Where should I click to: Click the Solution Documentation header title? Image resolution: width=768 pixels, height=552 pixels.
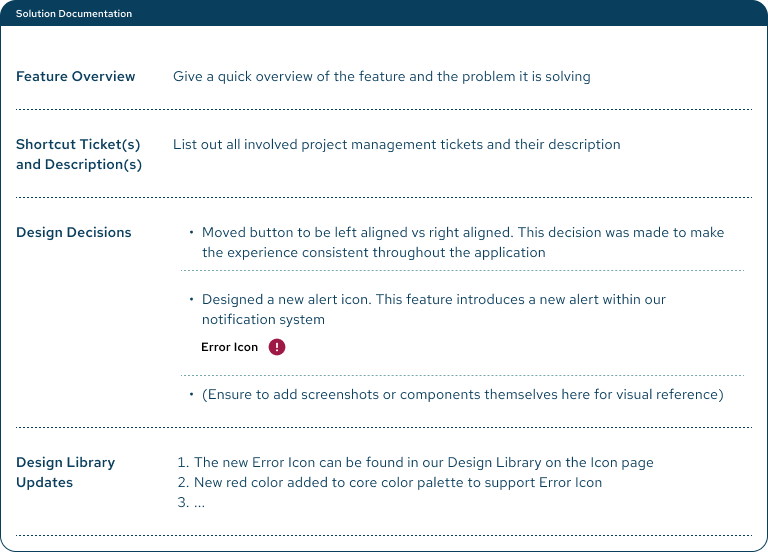point(74,14)
